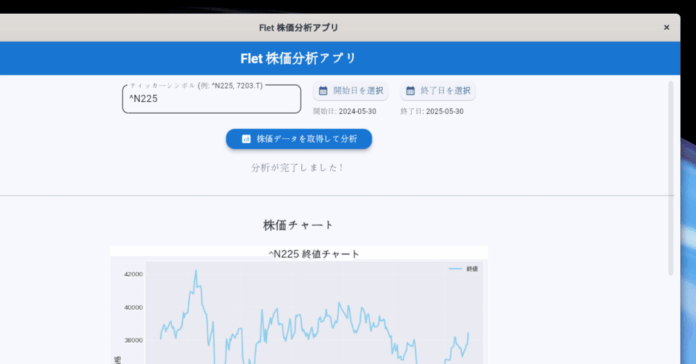Select the 終了日: 2025-05-30 label text
This screenshot has height=364, width=696.
click(x=432, y=111)
